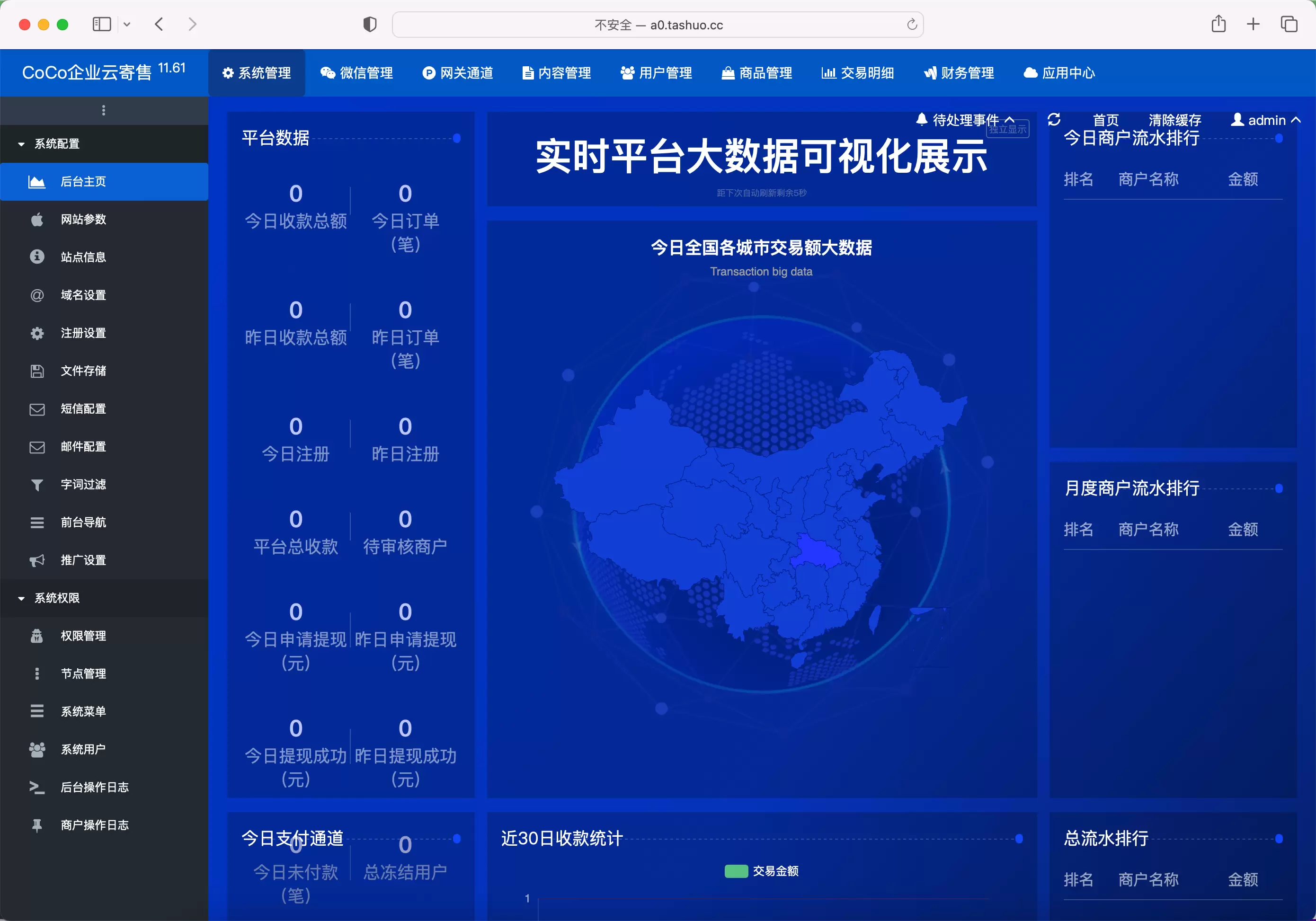Select the 内容管理 top tab
This screenshot has width=1316, height=921.
557,73
